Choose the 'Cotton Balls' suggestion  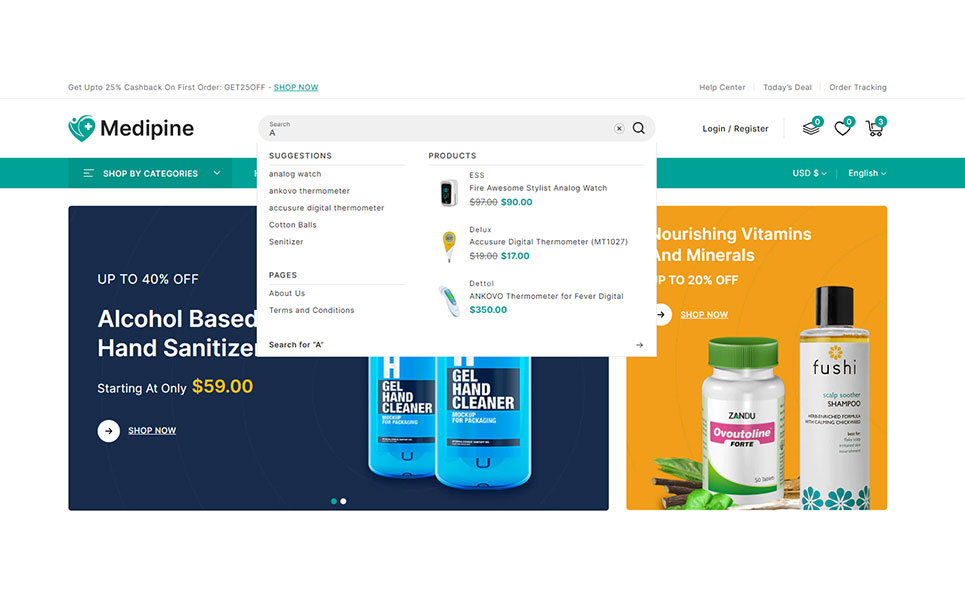pyautogui.click(x=292, y=225)
